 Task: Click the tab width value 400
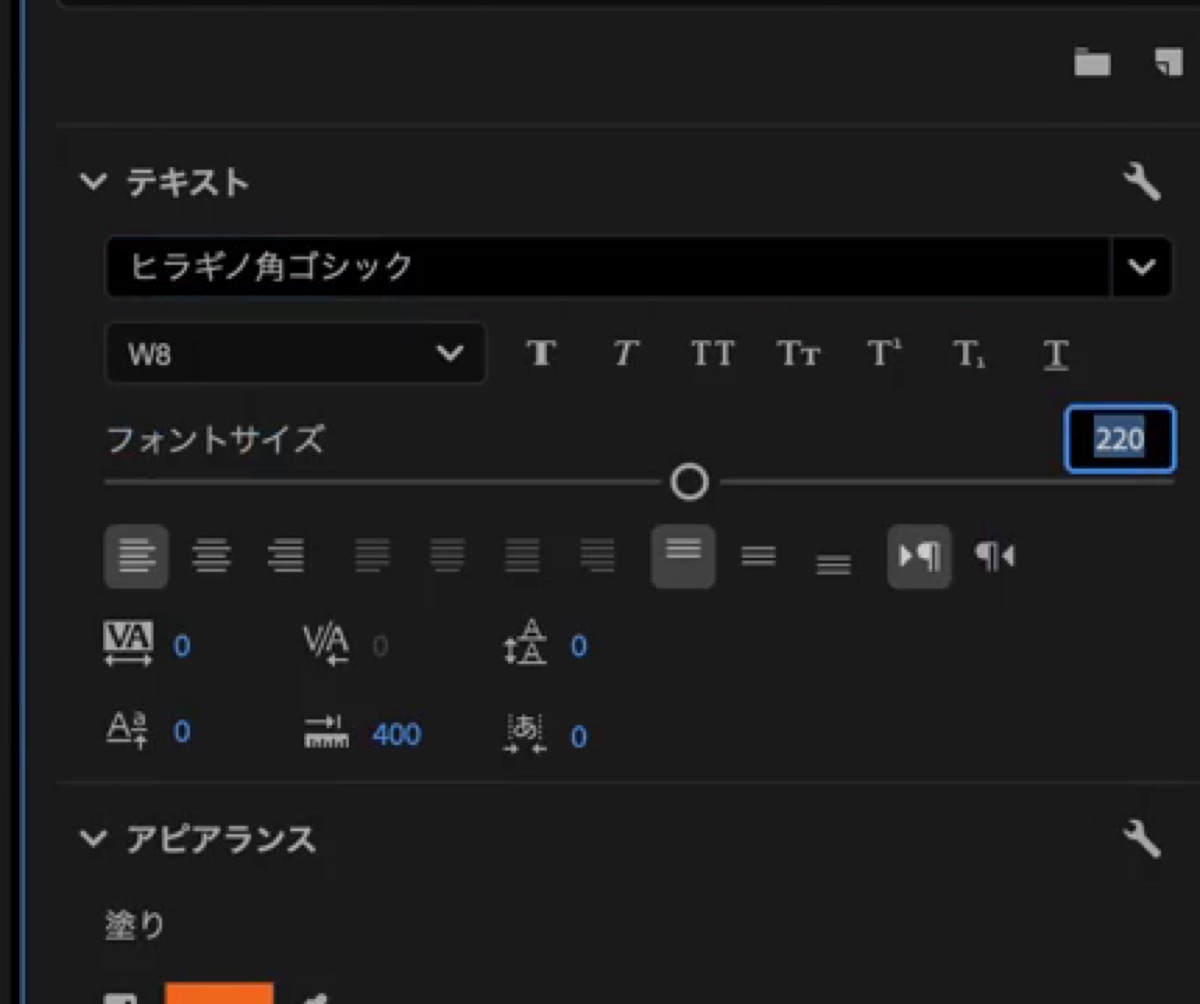397,735
